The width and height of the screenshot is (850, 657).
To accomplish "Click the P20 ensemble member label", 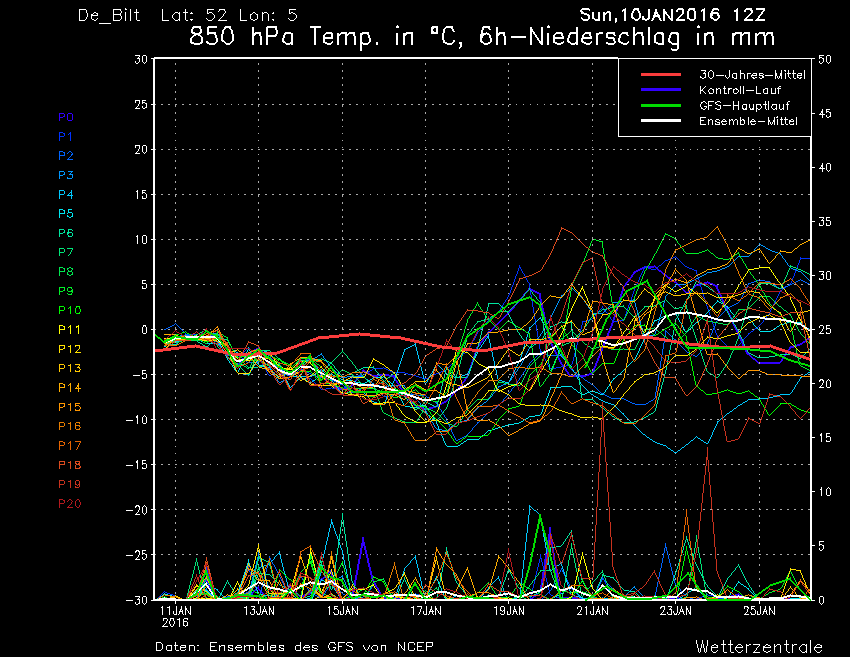I will (69, 504).
